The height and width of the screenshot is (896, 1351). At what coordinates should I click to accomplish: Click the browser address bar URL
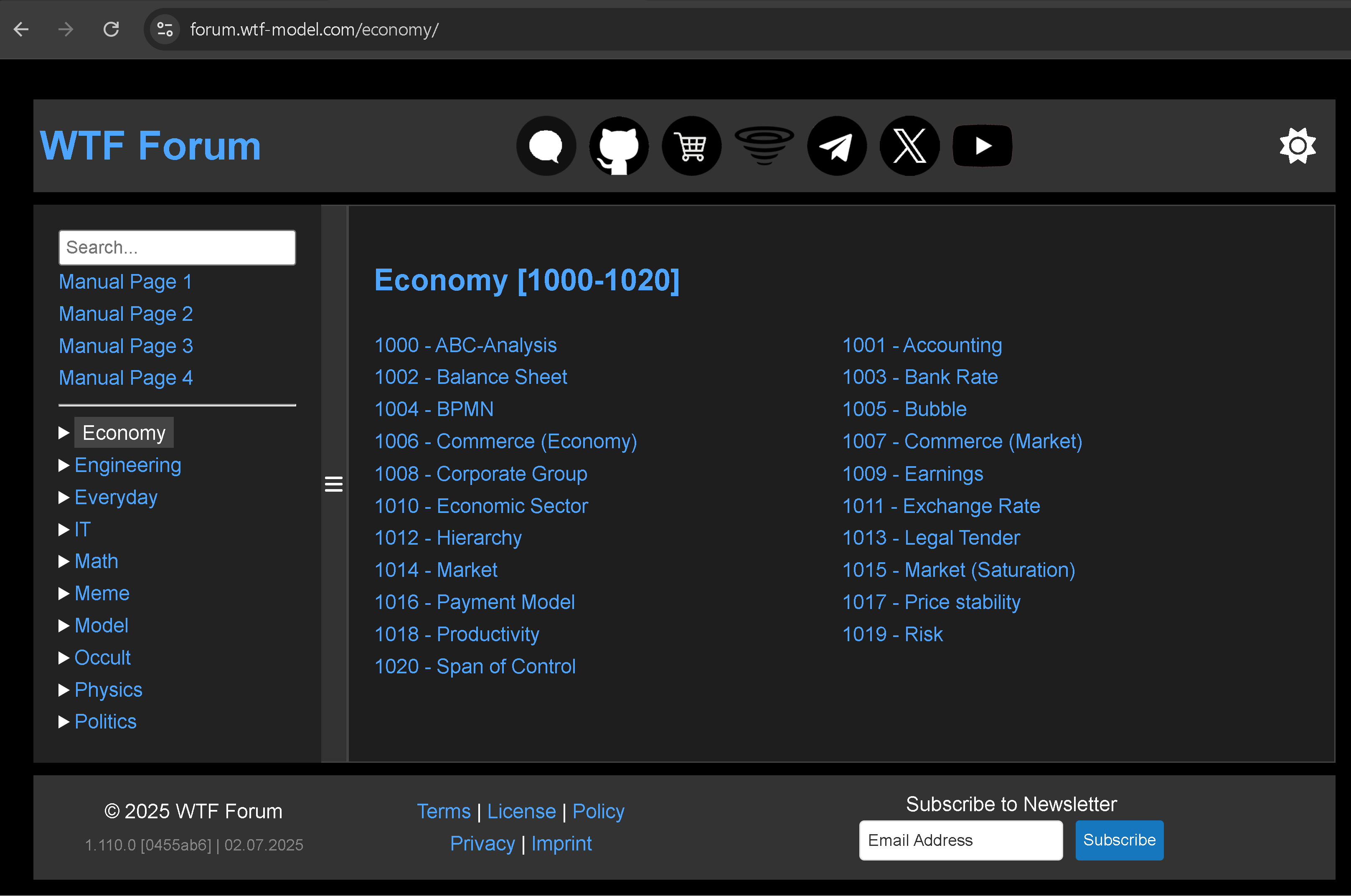(314, 29)
